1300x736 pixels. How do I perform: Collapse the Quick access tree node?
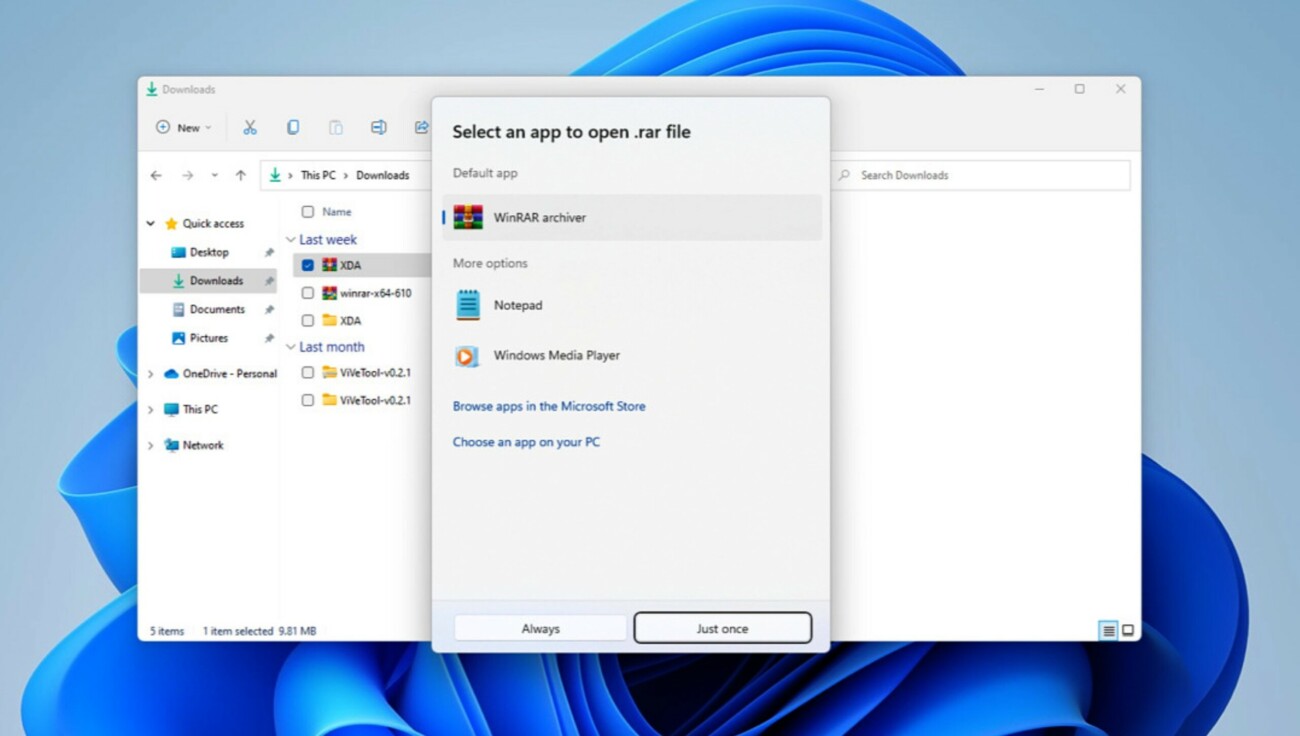[151, 224]
